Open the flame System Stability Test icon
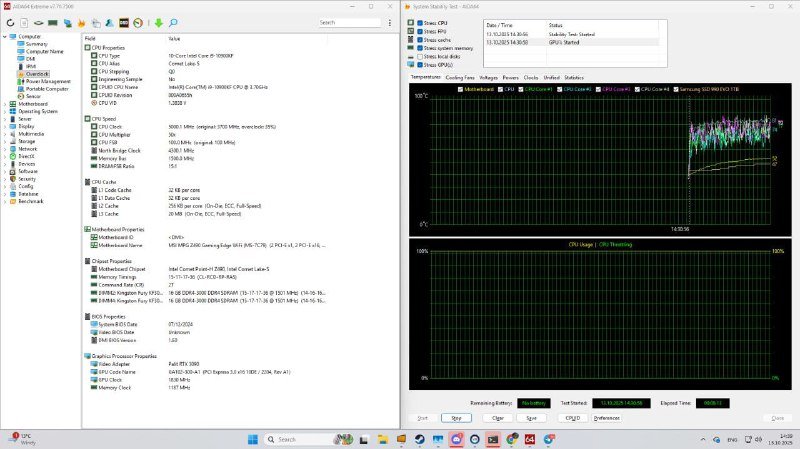Image resolution: width=800 pixels, height=449 pixels. 81,23
